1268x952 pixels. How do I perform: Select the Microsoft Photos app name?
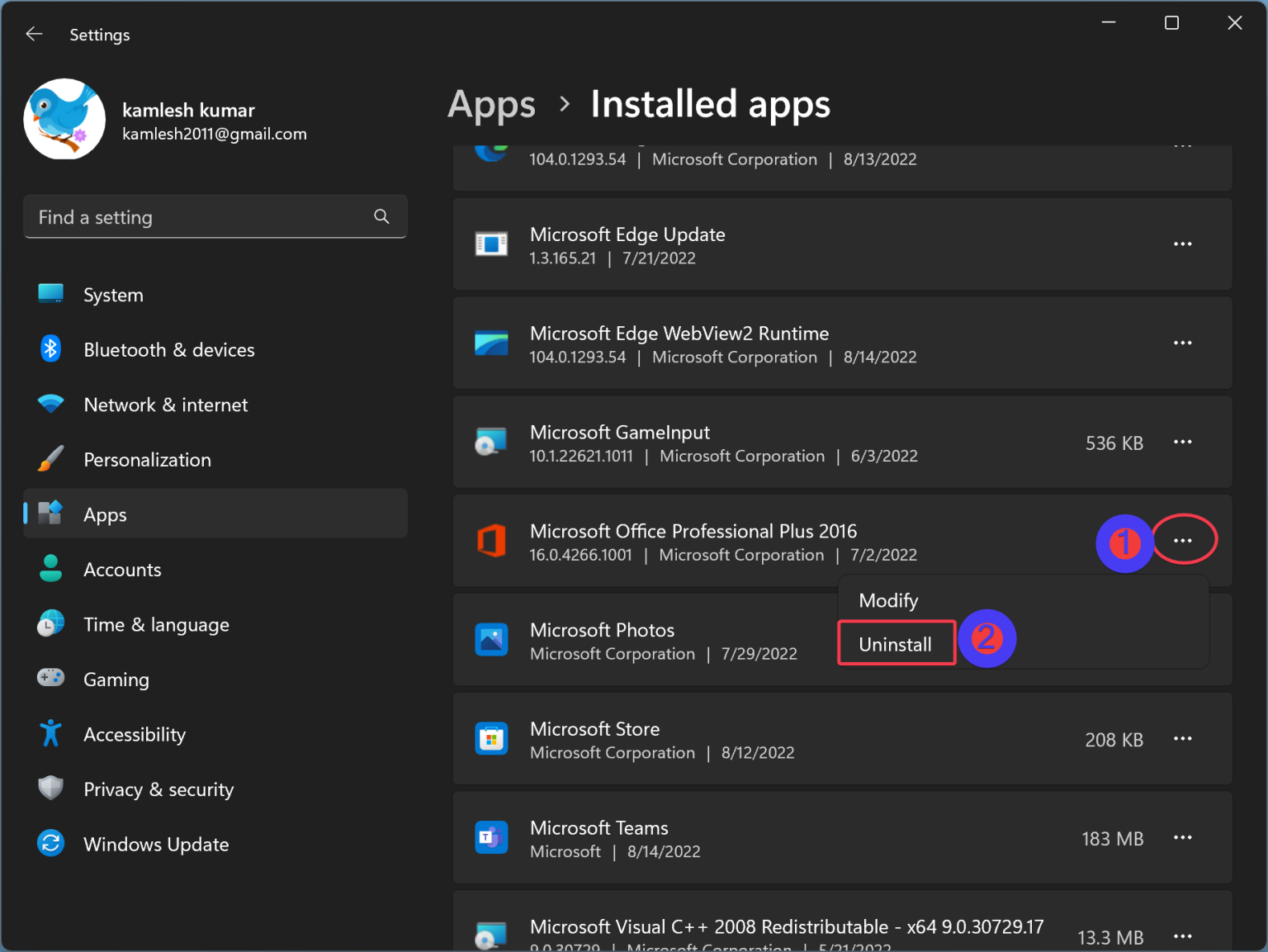tap(603, 630)
